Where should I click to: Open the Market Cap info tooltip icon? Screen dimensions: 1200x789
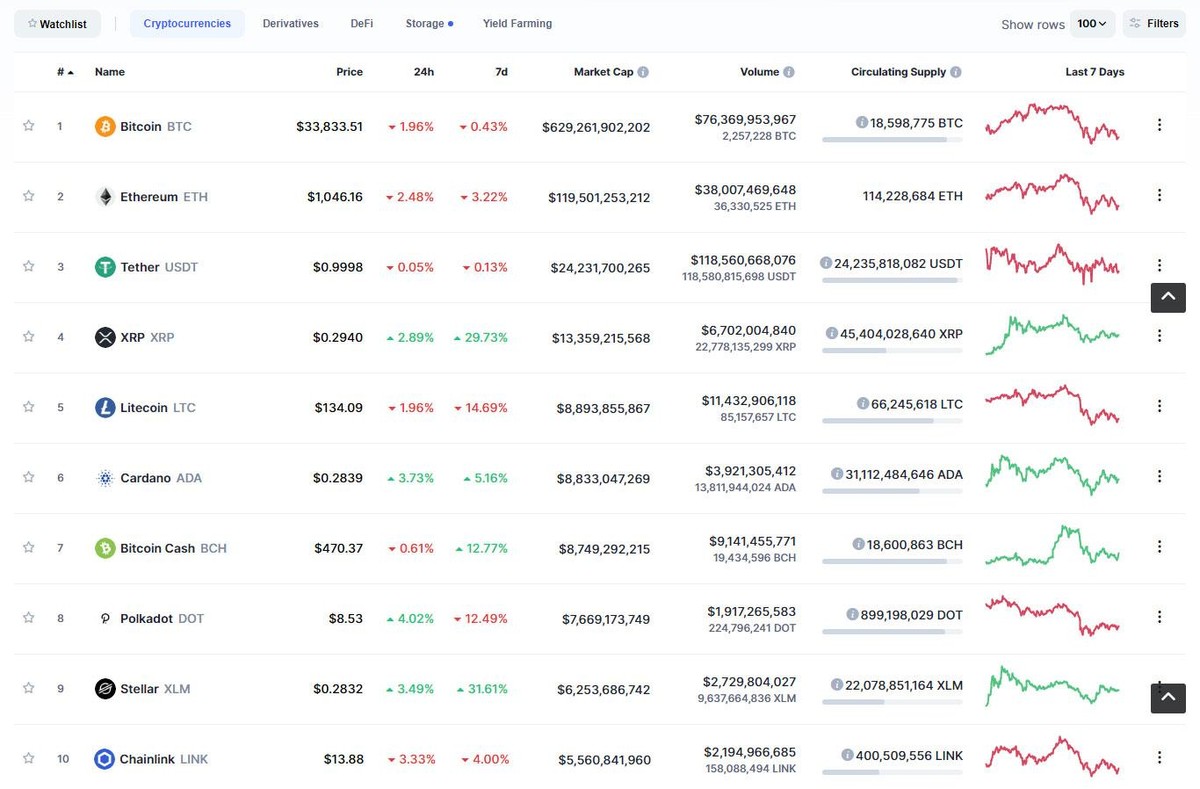tap(644, 71)
